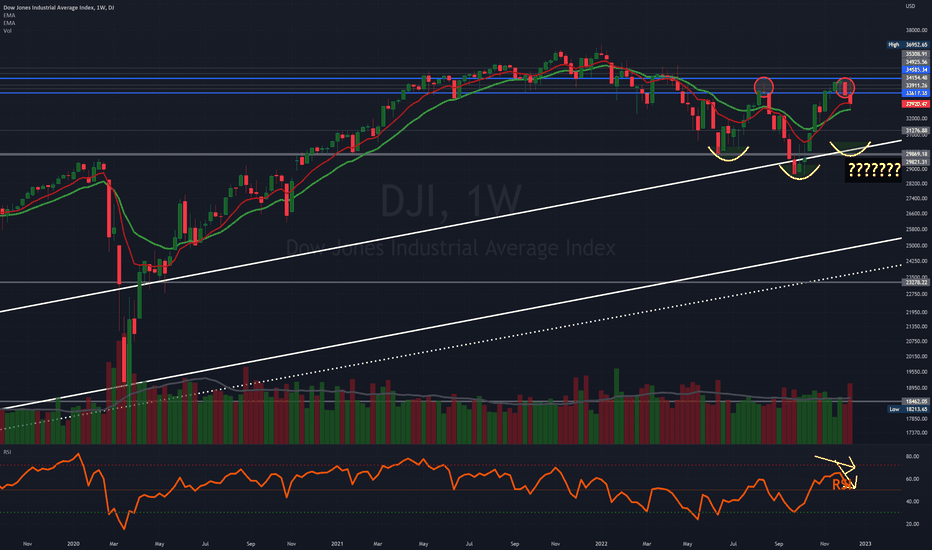Click the High 36952.65 price label
The width and height of the screenshot is (932, 550).
tap(908, 45)
